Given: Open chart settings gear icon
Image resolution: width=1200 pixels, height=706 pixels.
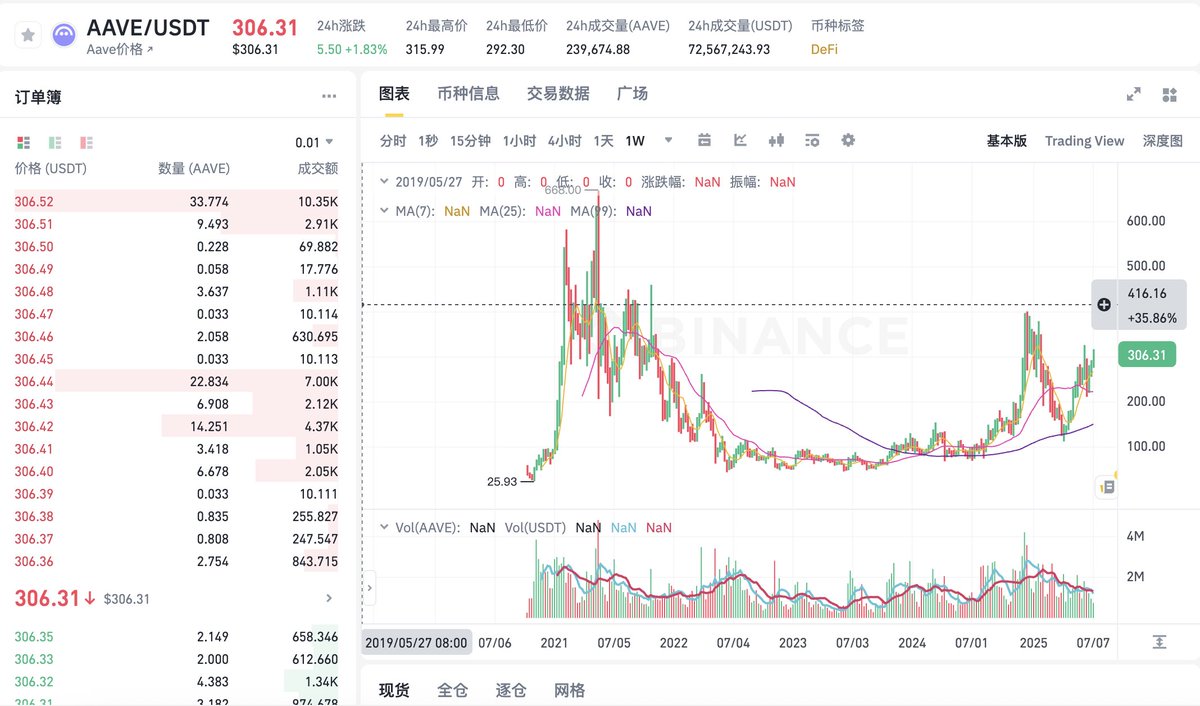Looking at the screenshot, I should pyautogui.click(x=848, y=140).
